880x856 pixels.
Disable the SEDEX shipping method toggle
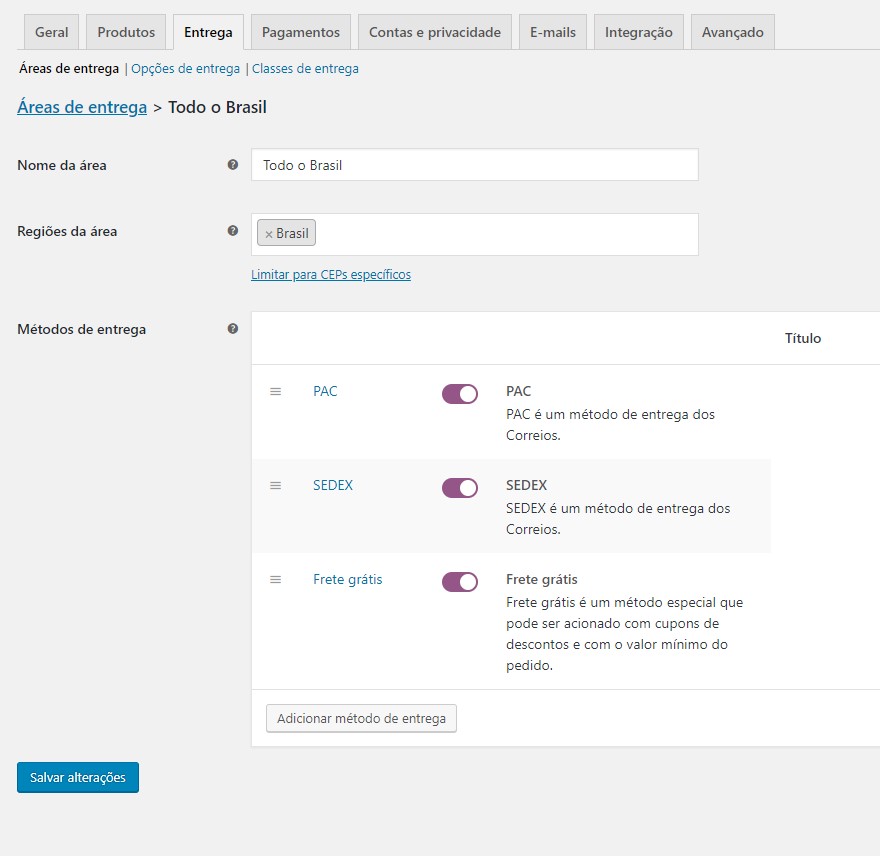[x=460, y=488]
